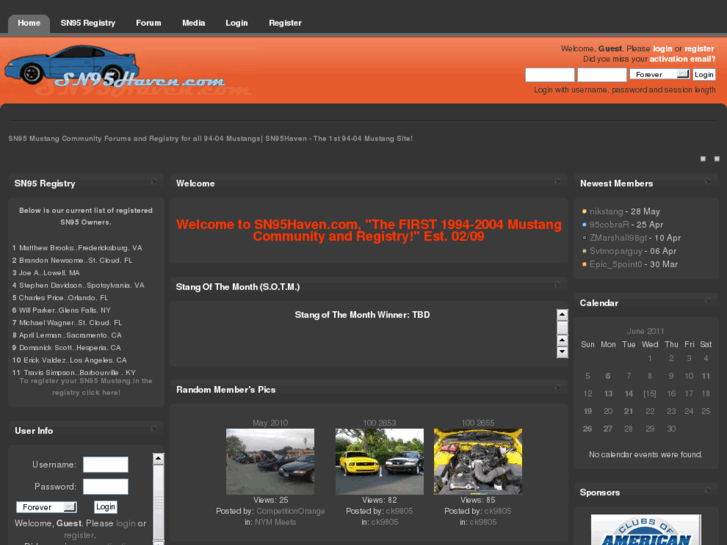Open the User Info Forever dropdown

click(x=46, y=507)
